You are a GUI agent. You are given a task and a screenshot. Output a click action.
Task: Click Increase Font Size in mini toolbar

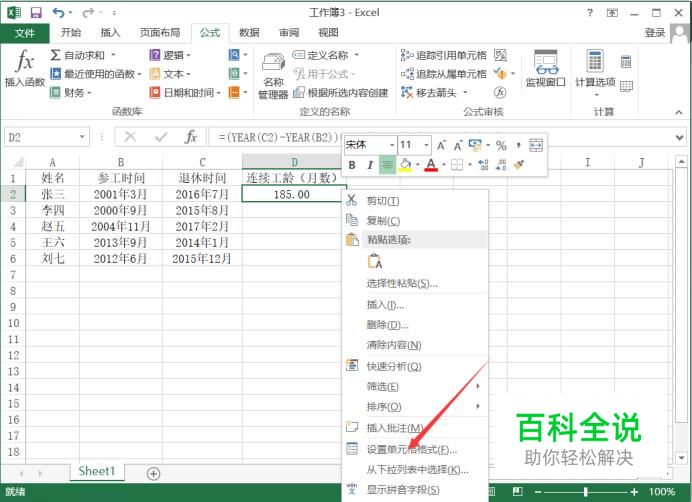point(440,145)
